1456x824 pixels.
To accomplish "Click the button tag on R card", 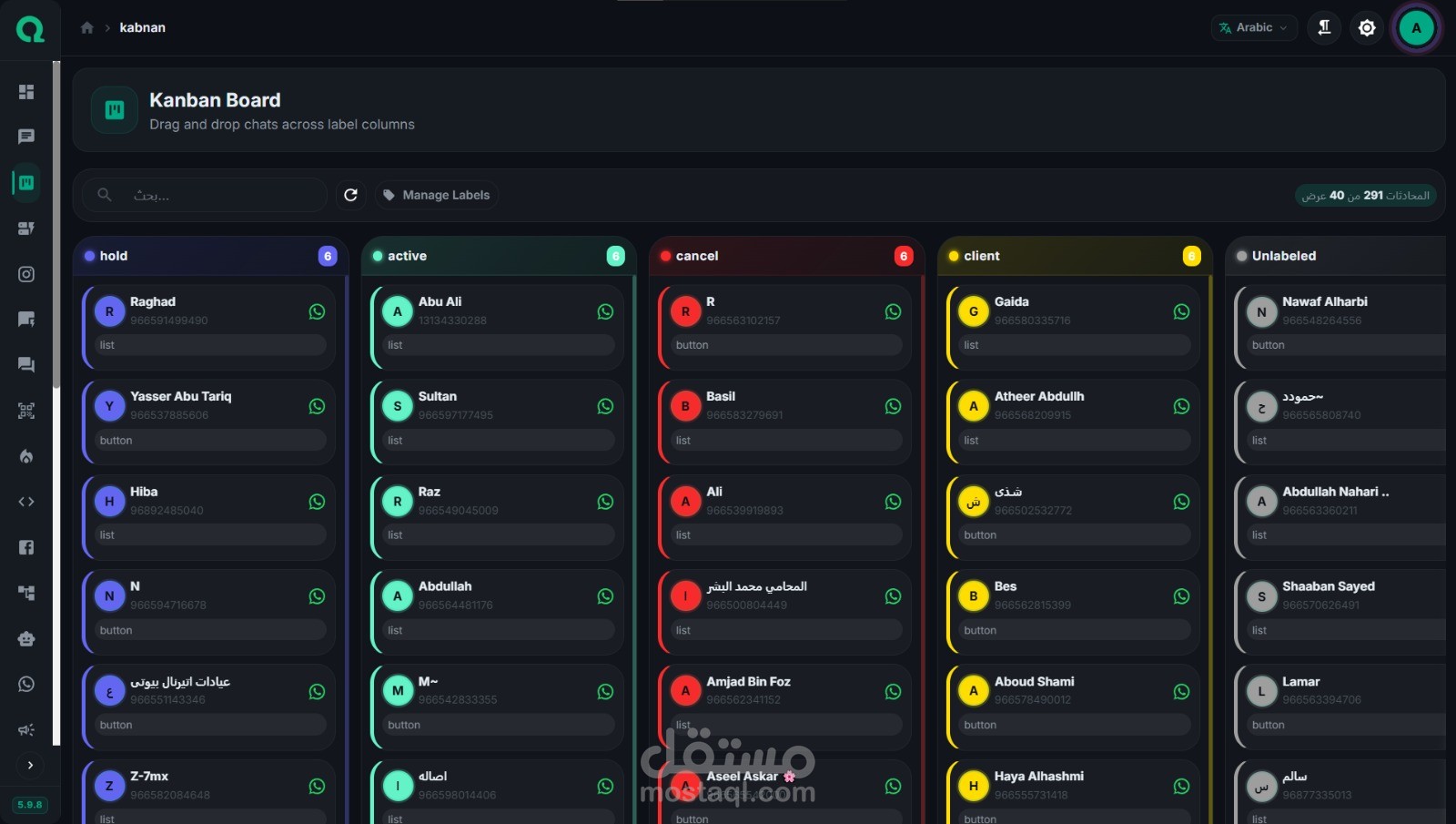I will tap(785, 345).
